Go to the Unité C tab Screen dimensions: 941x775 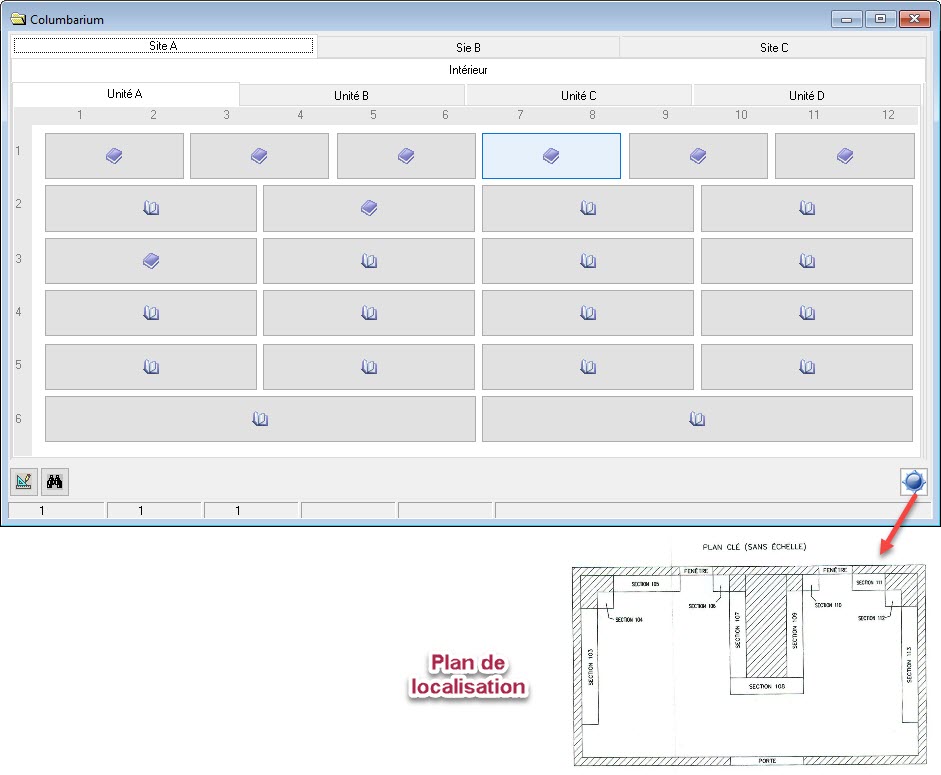click(578, 96)
